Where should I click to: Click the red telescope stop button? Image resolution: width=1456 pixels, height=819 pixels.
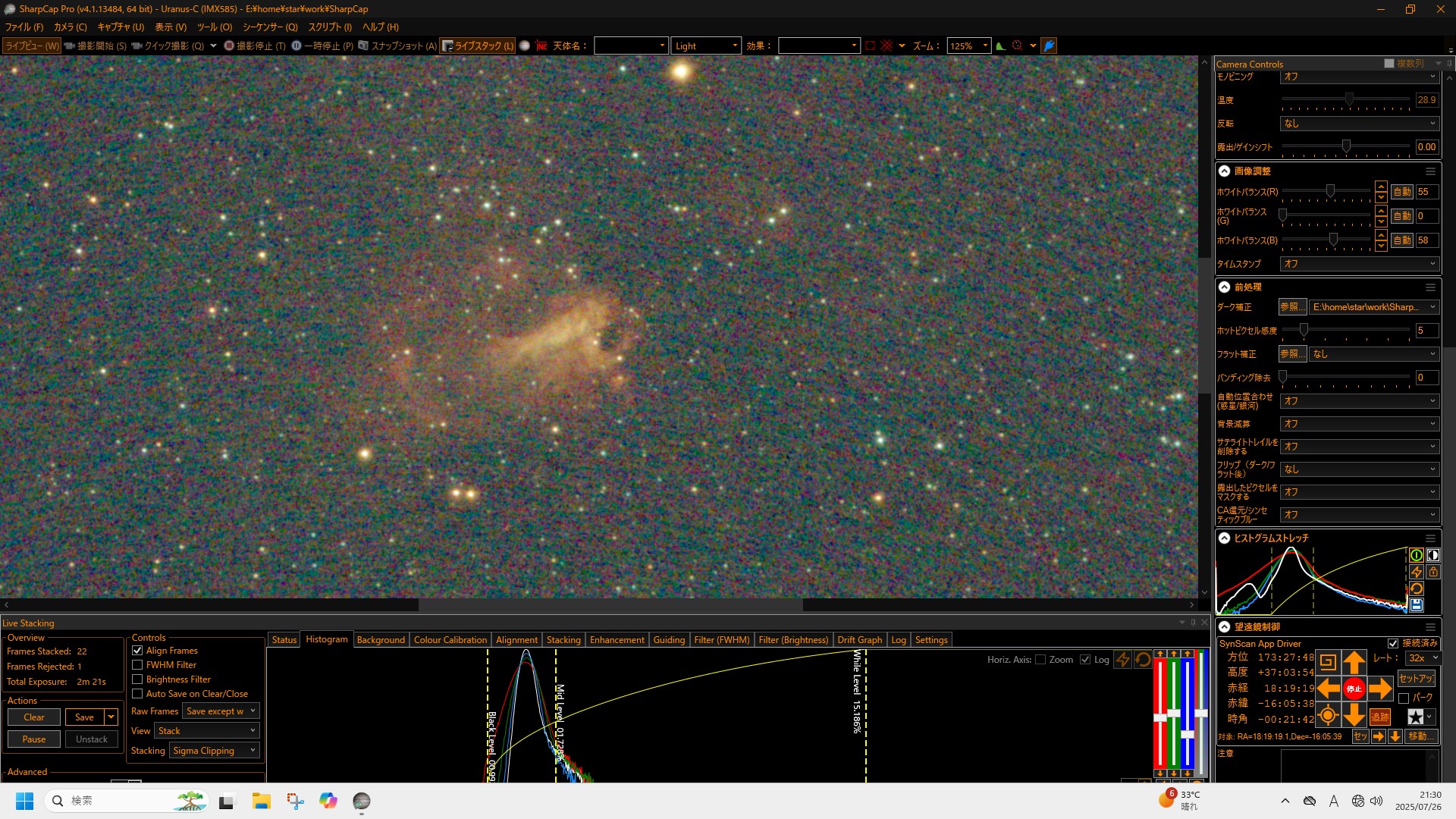pos(1354,689)
